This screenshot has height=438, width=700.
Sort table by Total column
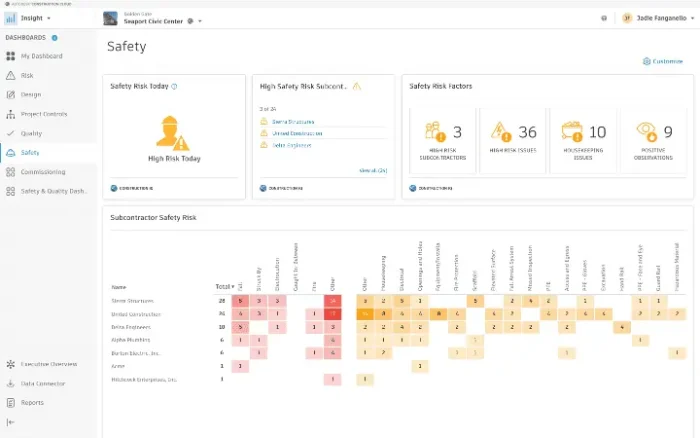point(223,286)
